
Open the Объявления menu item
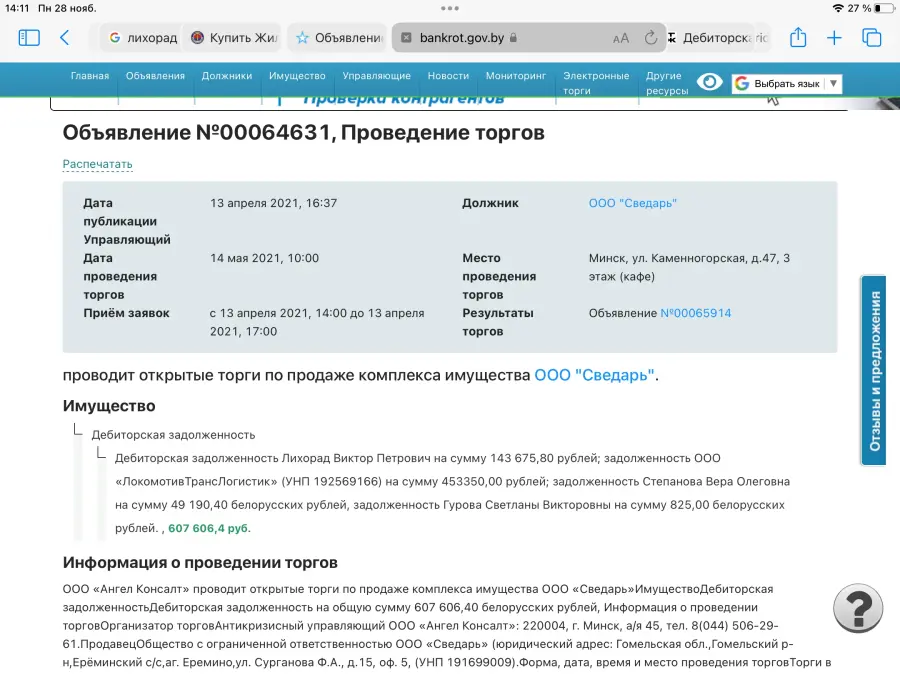pos(156,76)
